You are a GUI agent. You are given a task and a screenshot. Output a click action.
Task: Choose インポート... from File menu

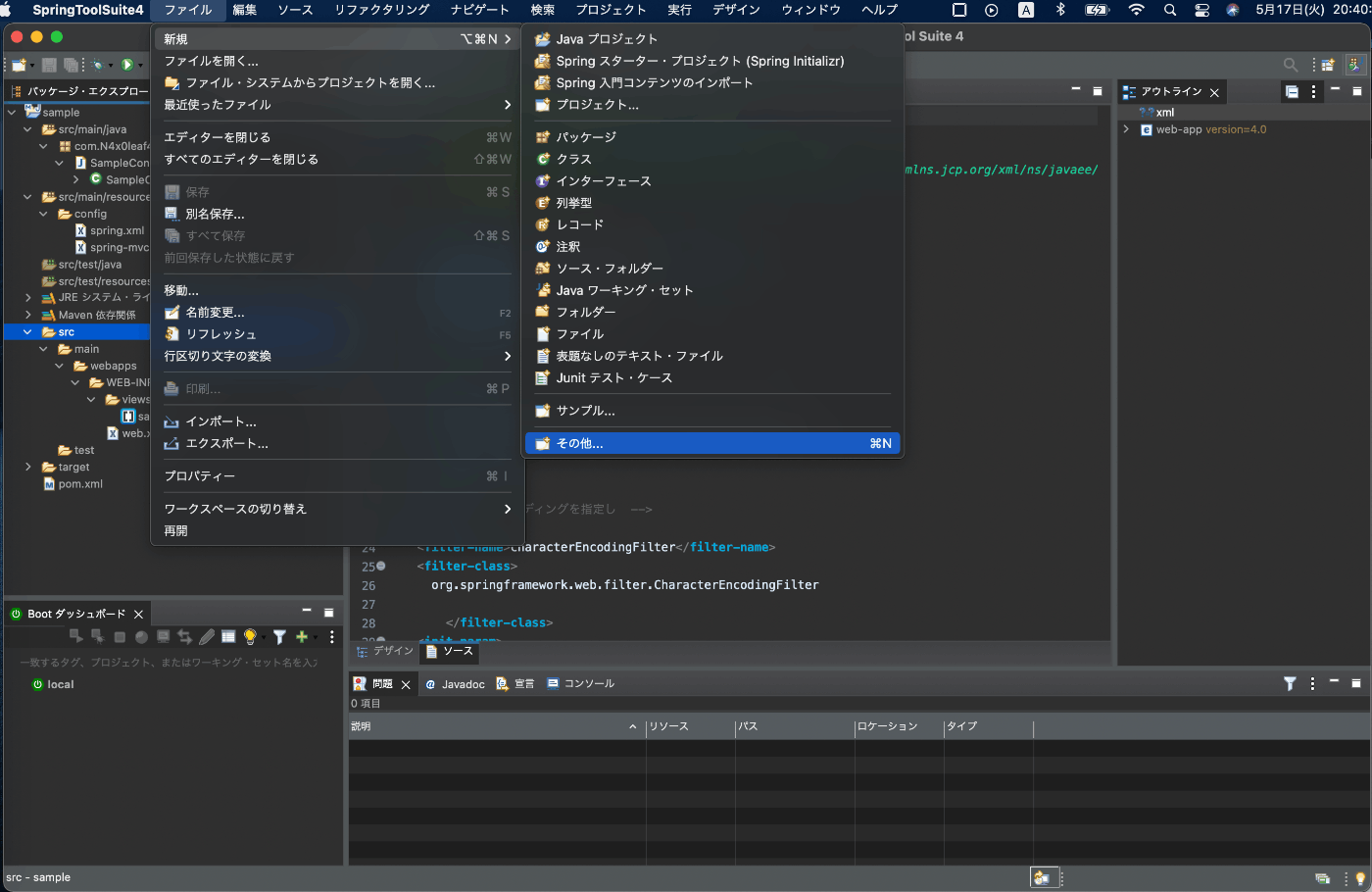tap(337, 421)
